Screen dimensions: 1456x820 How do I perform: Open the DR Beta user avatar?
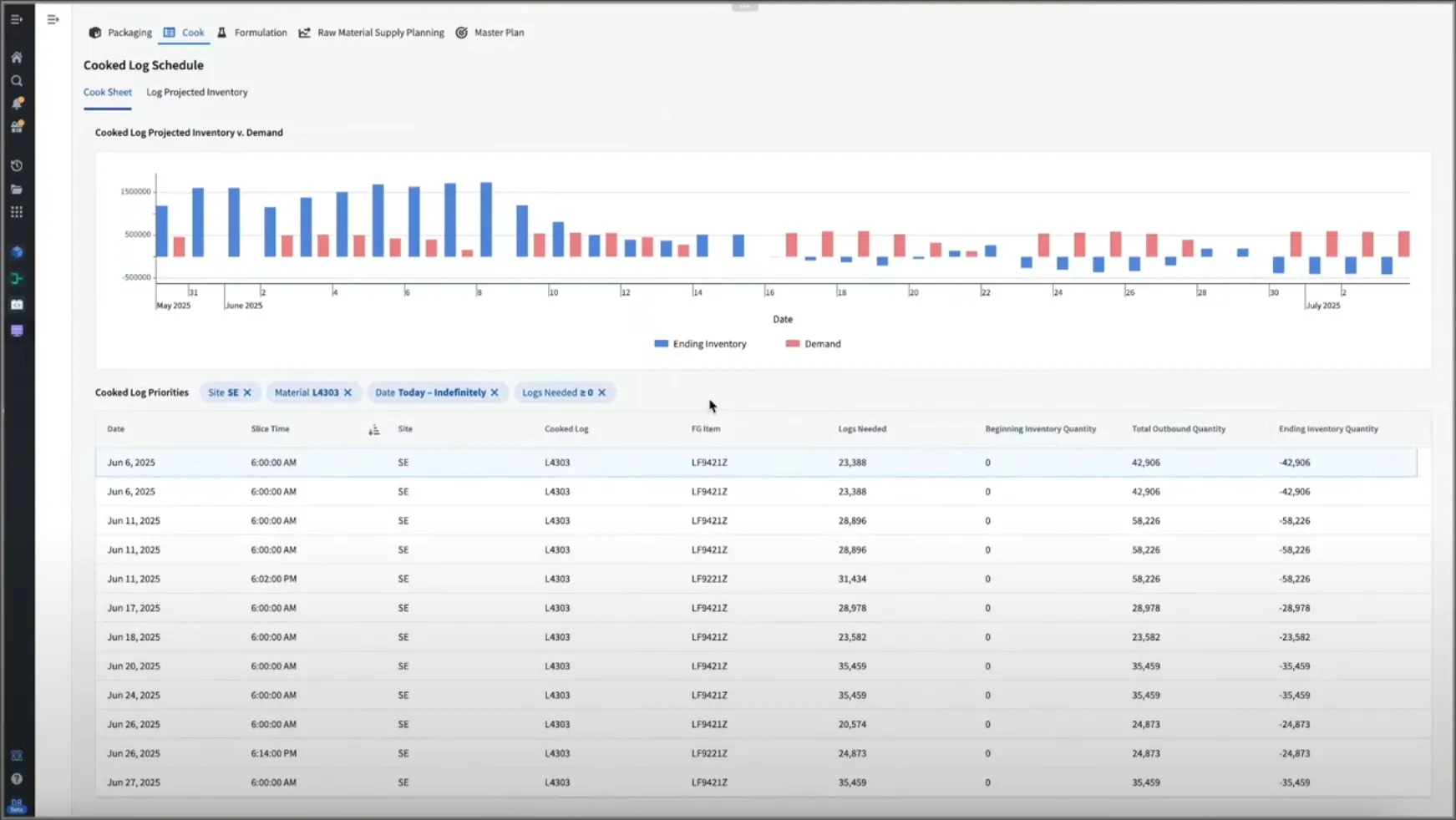coord(16,805)
